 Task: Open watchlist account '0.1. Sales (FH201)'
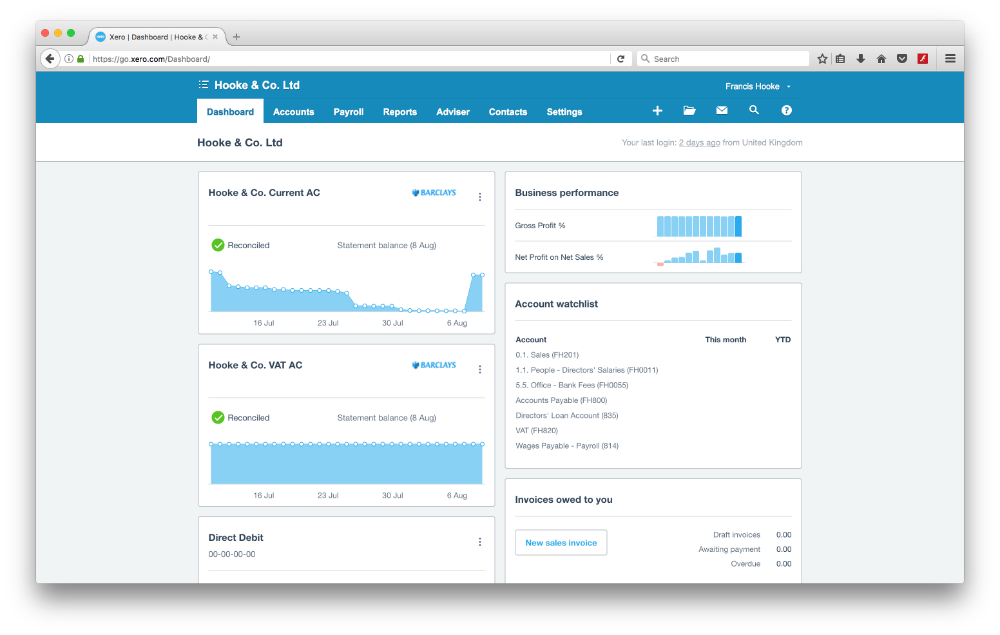coord(547,354)
